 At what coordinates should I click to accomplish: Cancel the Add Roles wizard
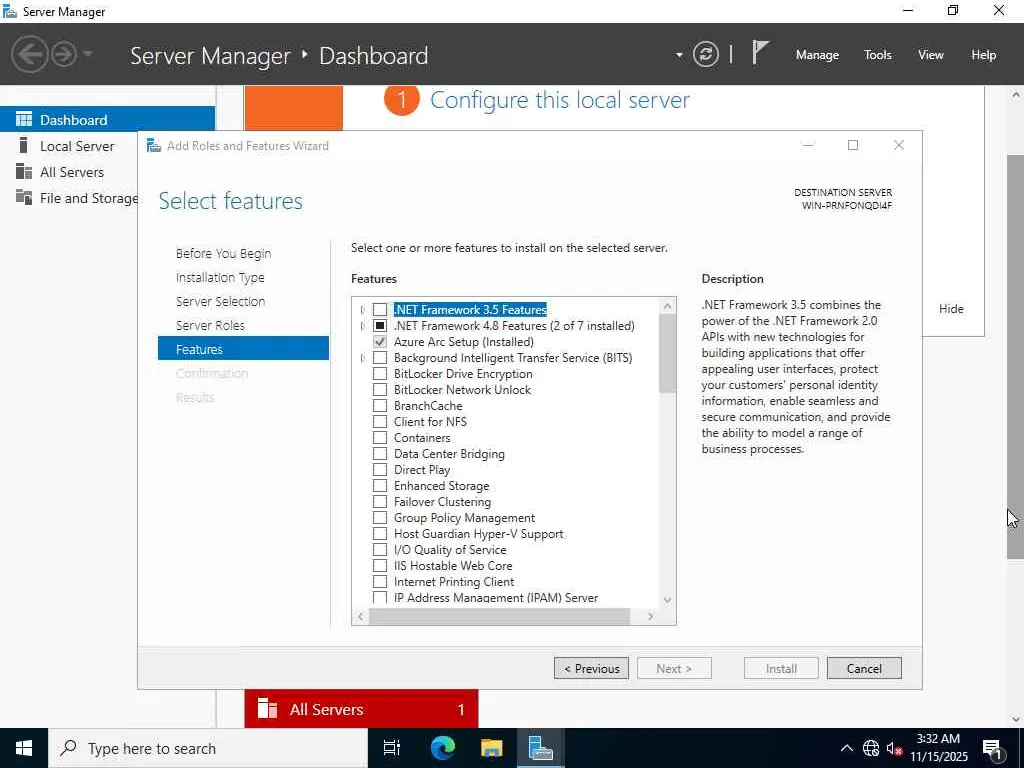pyautogui.click(x=864, y=668)
